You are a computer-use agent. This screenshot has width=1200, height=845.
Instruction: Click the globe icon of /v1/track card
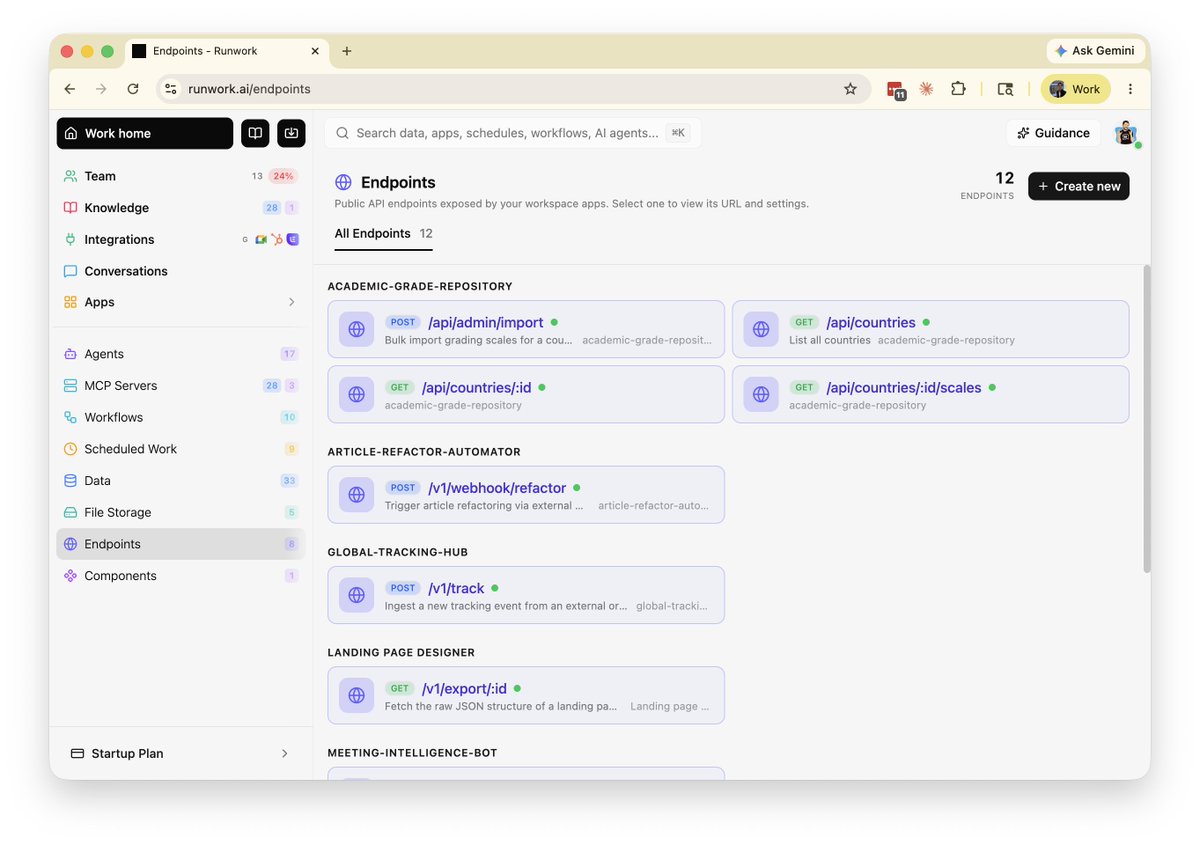pyautogui.click(x=356, y=595)
